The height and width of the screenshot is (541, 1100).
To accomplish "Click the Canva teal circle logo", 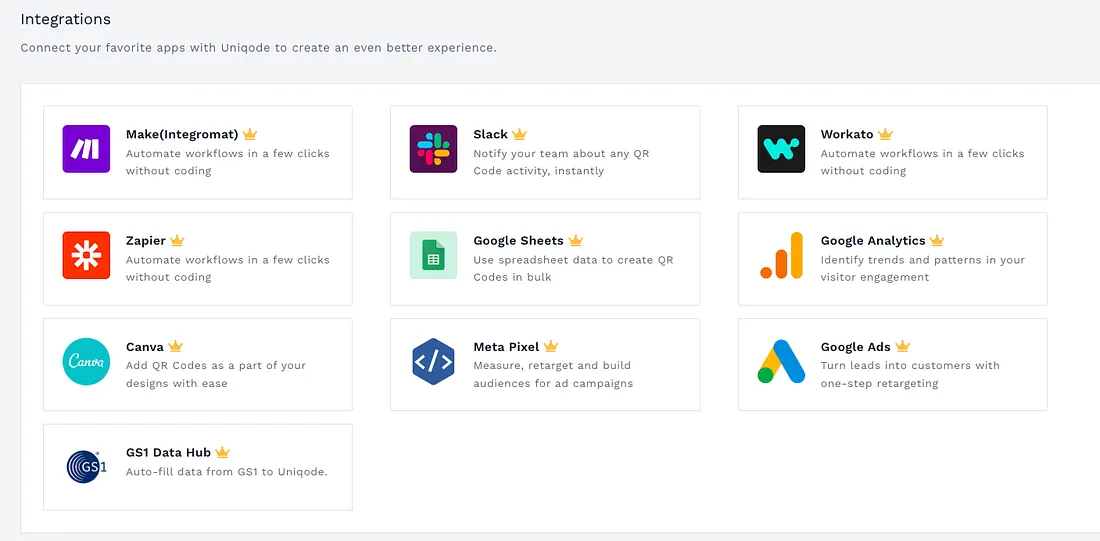I will [86, 361].
